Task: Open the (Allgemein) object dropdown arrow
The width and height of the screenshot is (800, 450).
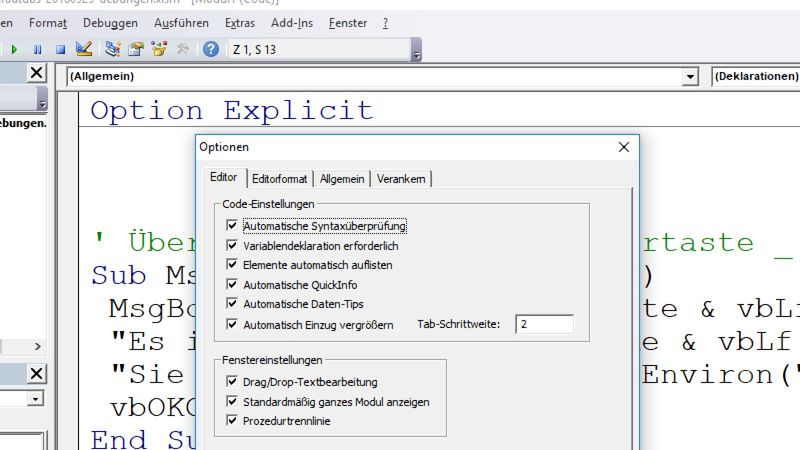Action: point(690,77)
